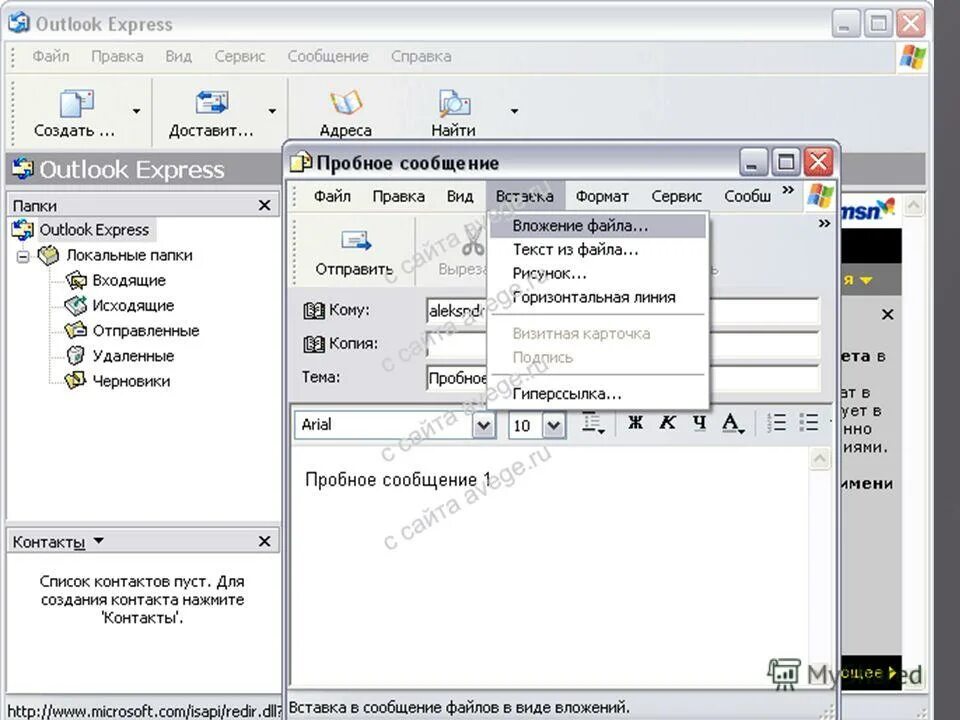The width and height of the screenshot is (960, 720).
Task: Open paragraph style button
Action: coord(593,423)
